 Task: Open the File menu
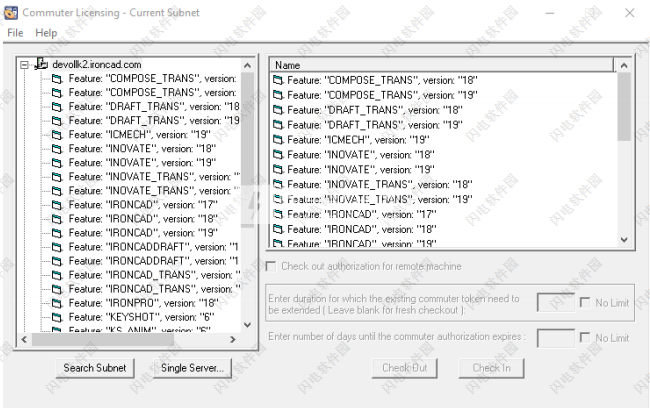point(15,33)
